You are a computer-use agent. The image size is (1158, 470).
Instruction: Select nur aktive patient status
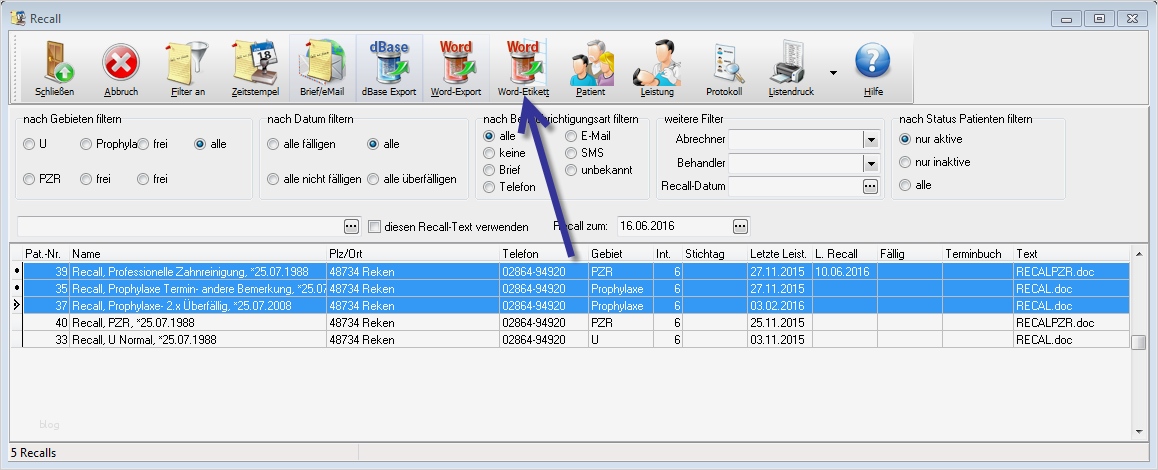[905, 139]
